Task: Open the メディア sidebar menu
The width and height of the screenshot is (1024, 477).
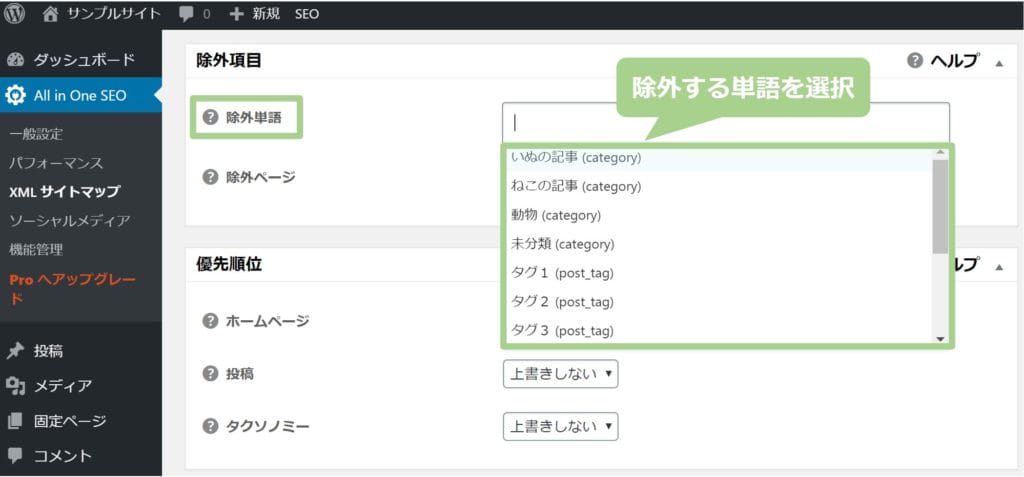Action: pos(81,386)
